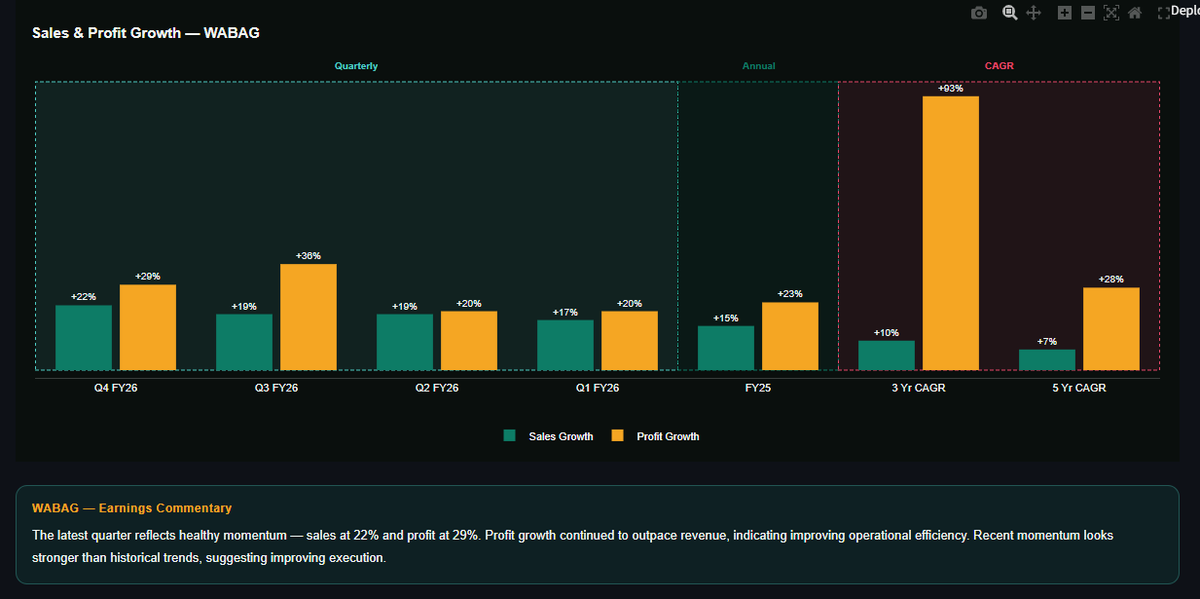
Task: Click the +93% value label
Action: [x=950, y=88]
